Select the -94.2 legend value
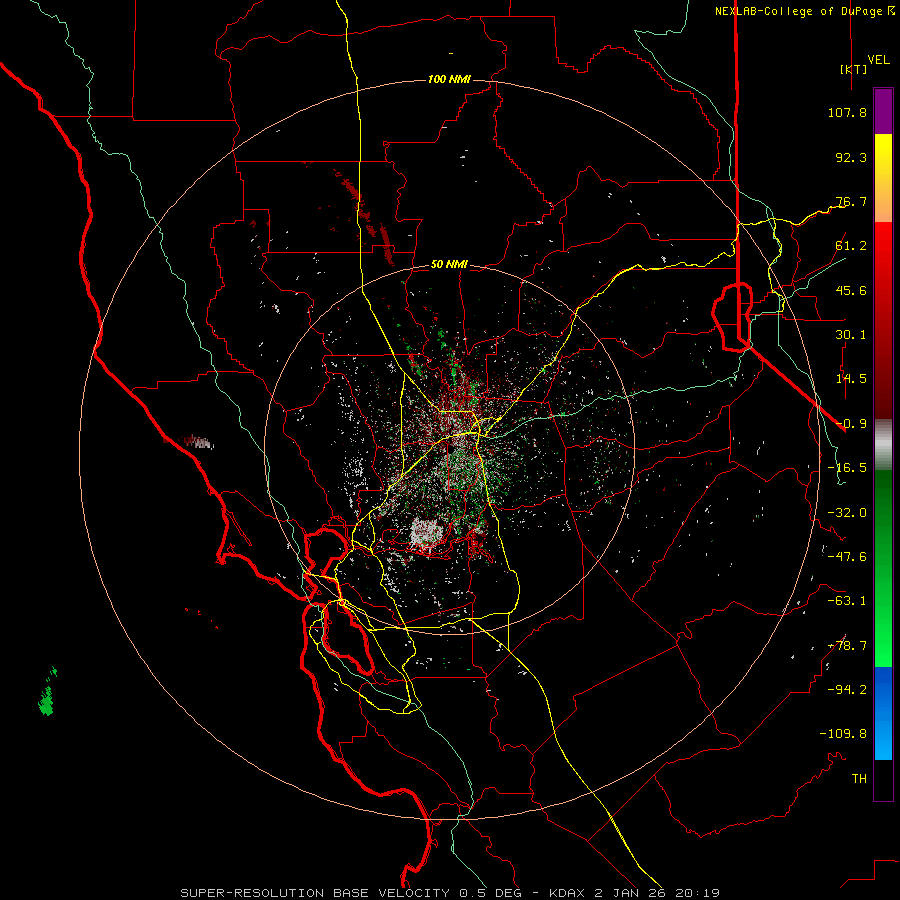The image size is (900, 900). coord(847,690)
